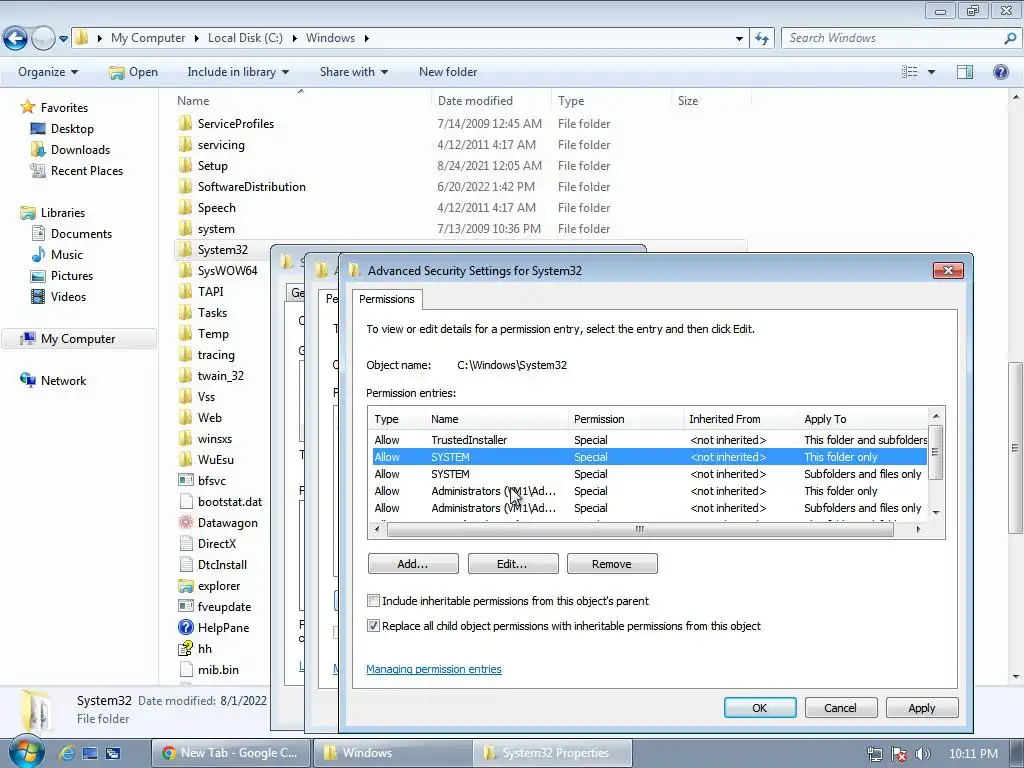Click the Name column header in Explorer
Image resolution: width=1024 pixels, height=768 pixels.
pos(302,101)
